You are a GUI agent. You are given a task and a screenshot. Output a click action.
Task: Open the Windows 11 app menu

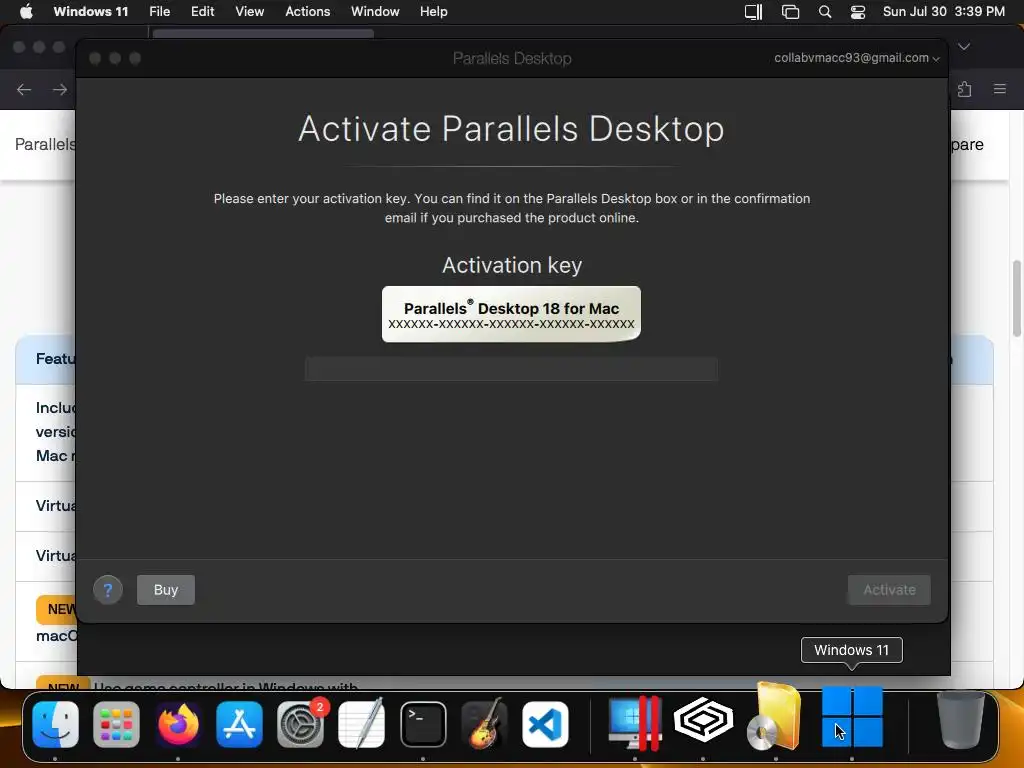(x=91, y=12)
